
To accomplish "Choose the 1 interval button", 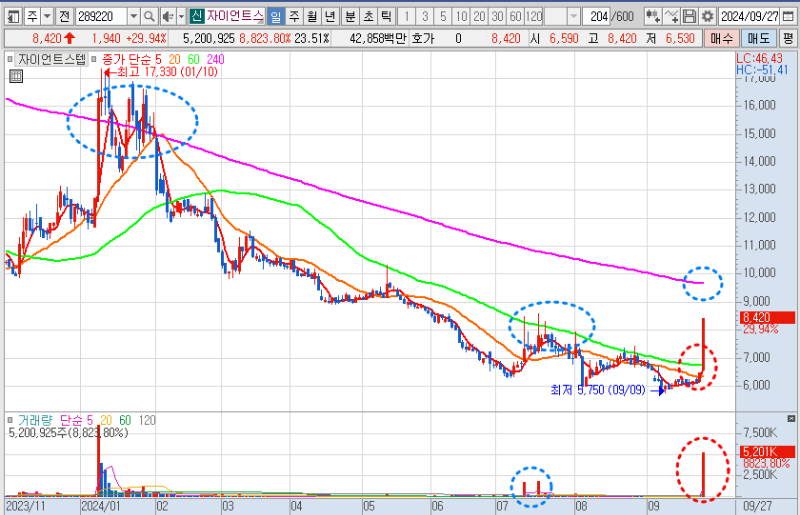I will (407, 17).
